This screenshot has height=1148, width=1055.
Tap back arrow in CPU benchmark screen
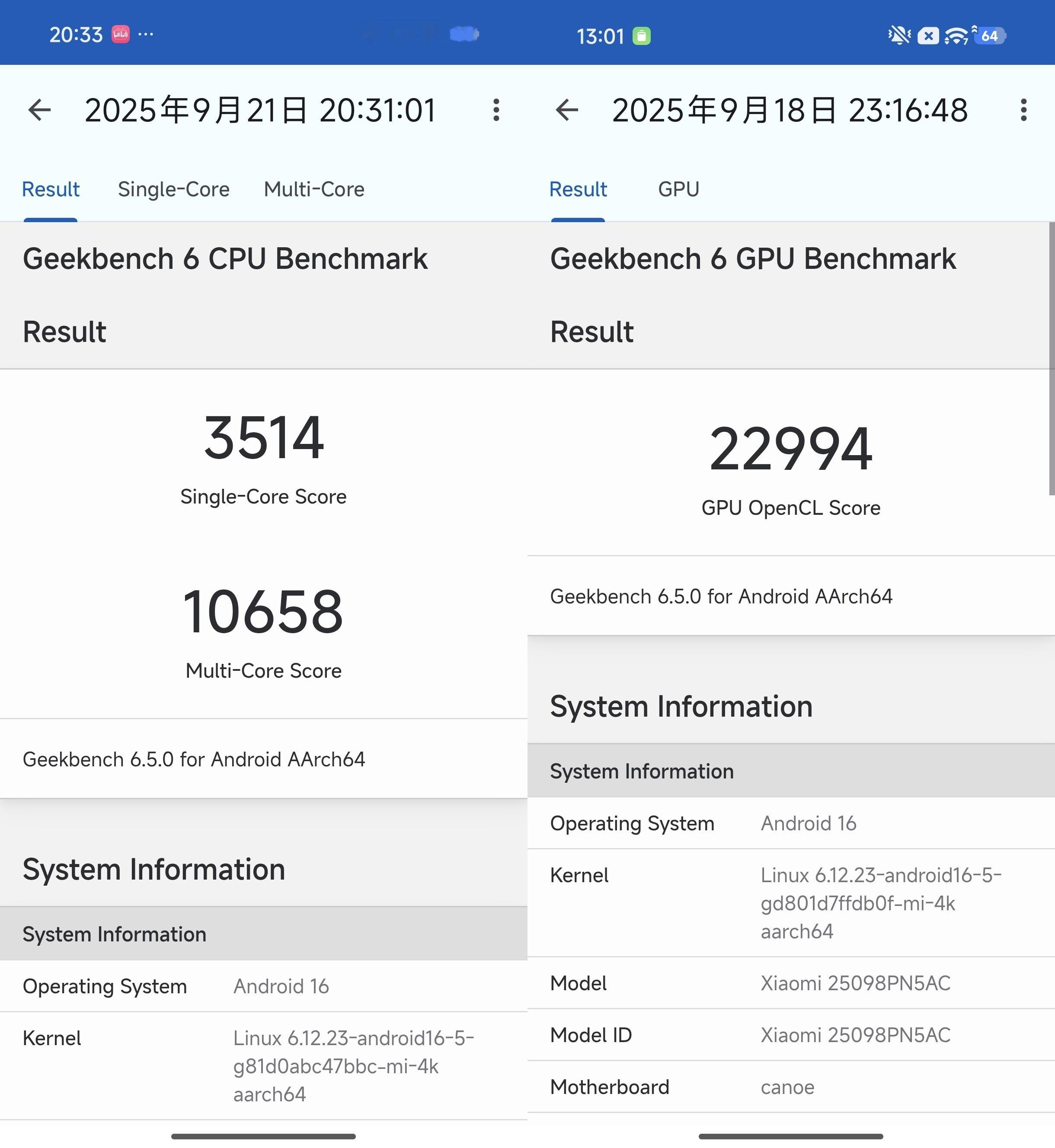39,109
